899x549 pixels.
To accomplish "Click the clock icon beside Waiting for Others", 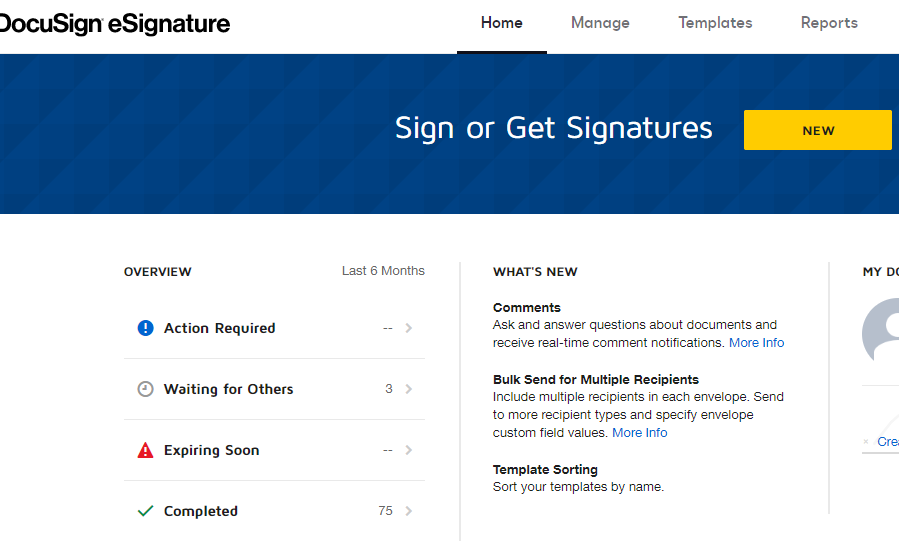I will point(146,389).
